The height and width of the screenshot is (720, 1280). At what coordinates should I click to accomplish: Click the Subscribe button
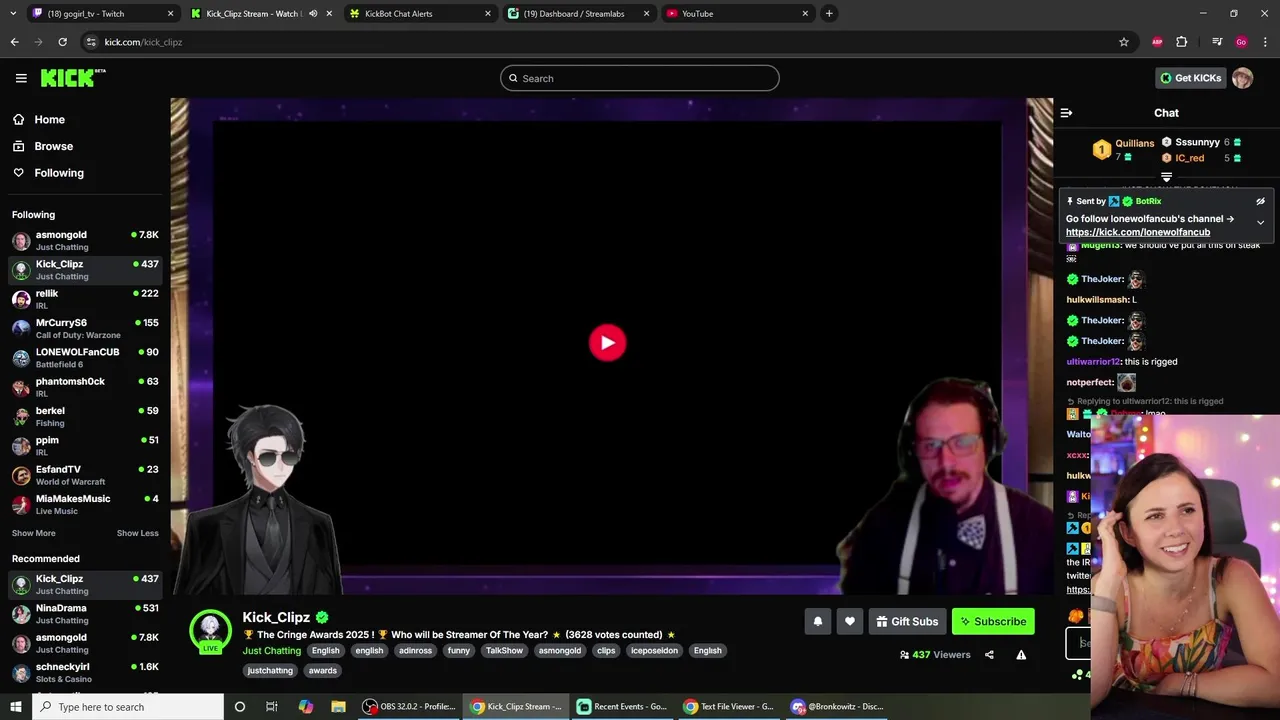993,621
